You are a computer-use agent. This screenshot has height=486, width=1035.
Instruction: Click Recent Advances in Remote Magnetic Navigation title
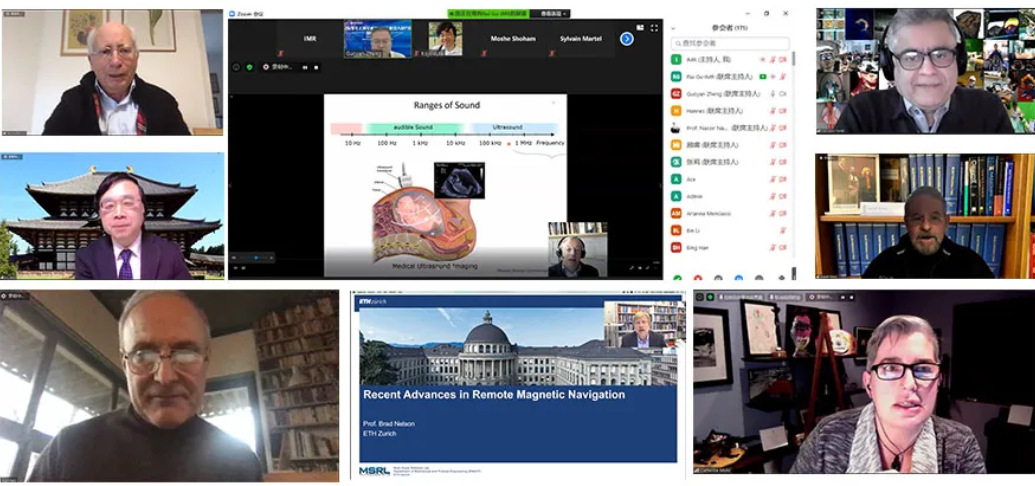pos(494,395)
